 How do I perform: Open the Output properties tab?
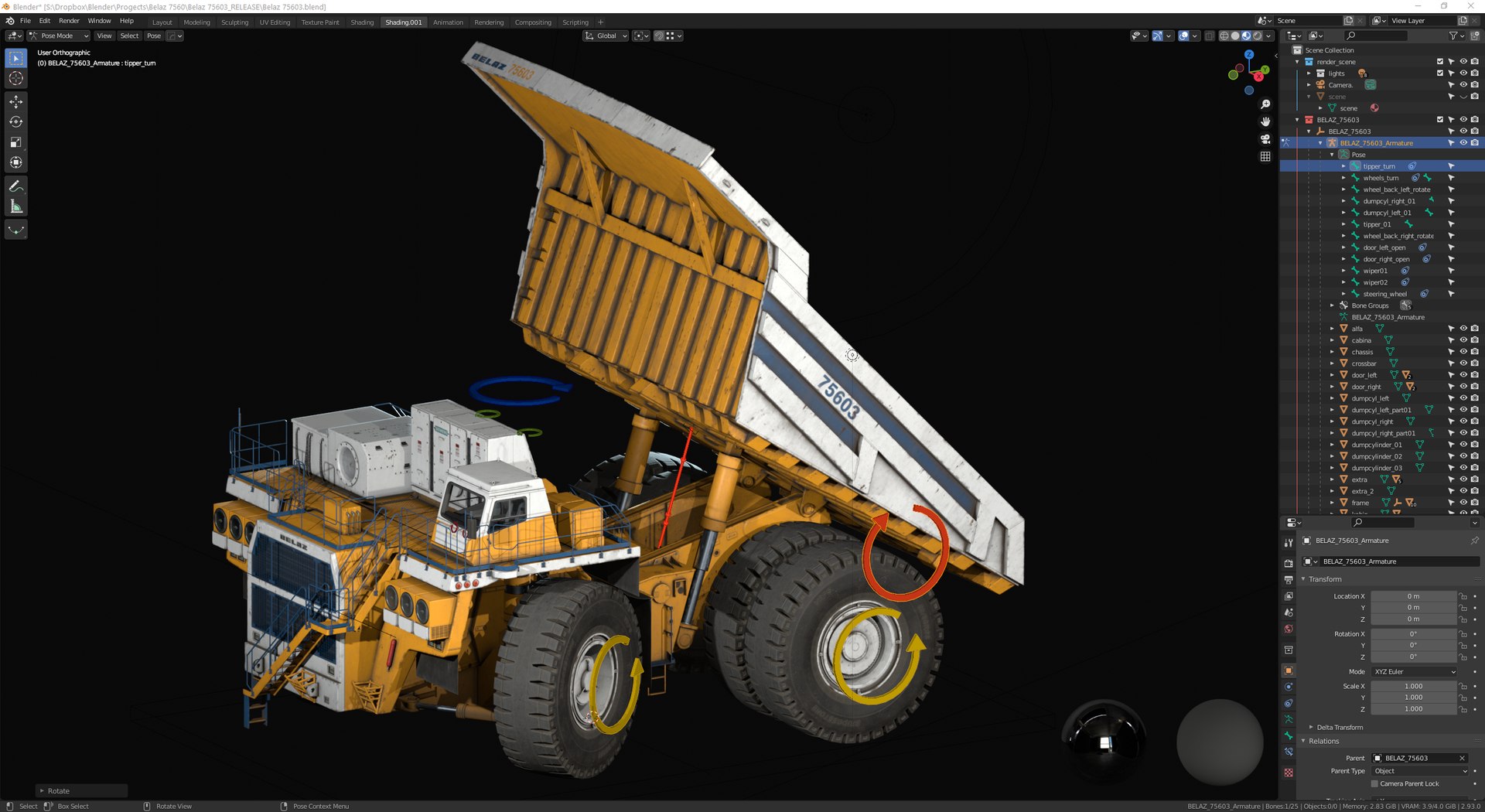coord(1289,579)
